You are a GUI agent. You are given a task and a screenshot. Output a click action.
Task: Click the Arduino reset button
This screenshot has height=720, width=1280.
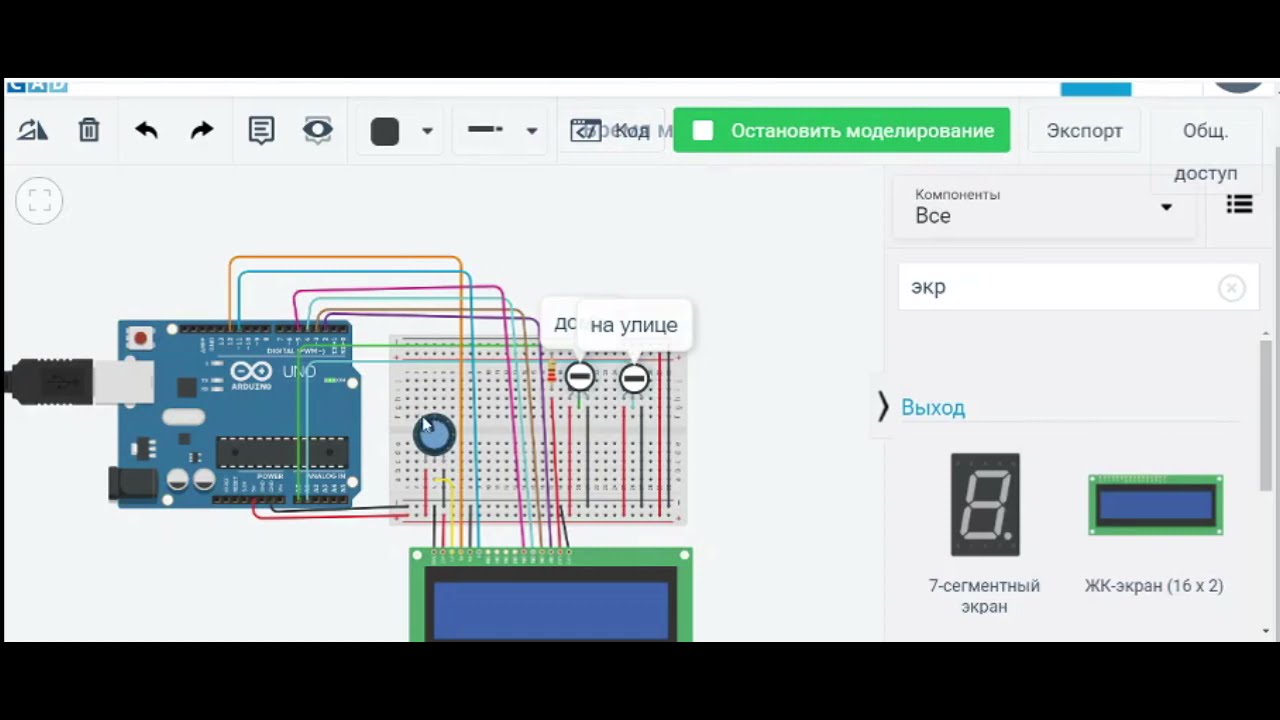point(140,338)
